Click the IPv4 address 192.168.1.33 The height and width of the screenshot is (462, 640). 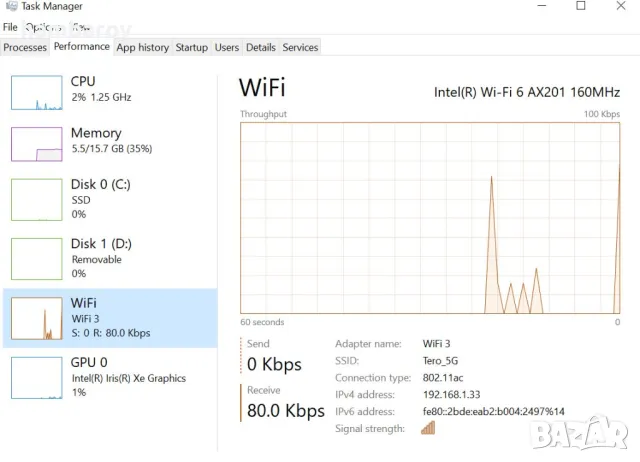(x=452, y=395)
